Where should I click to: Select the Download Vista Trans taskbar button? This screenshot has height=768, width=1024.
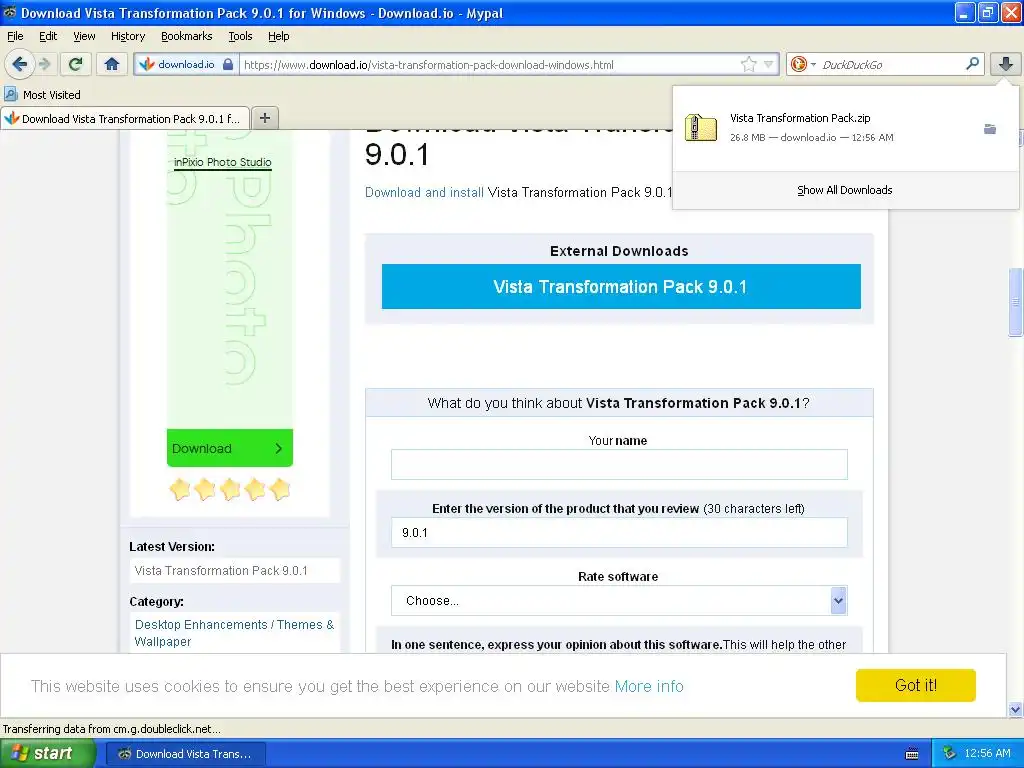tap(185, 754)
